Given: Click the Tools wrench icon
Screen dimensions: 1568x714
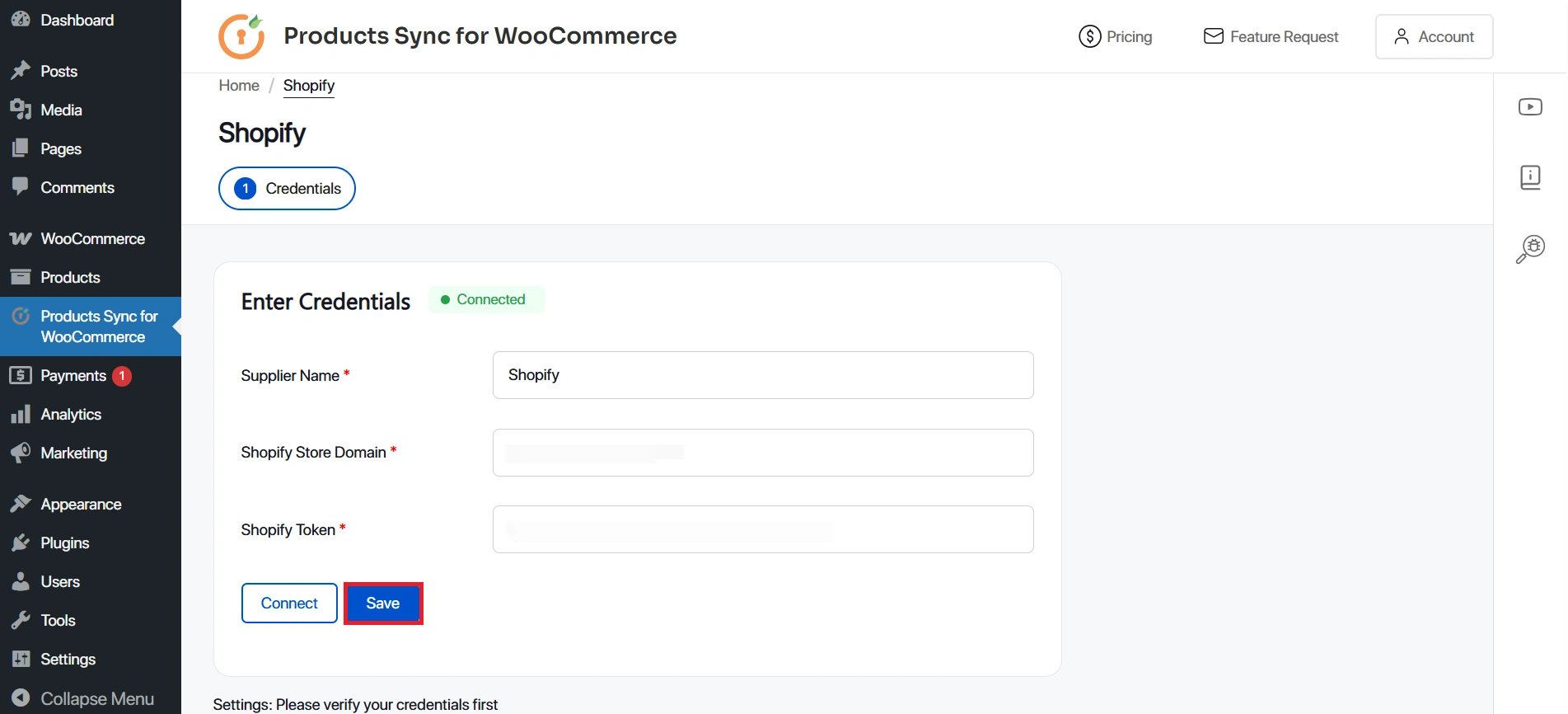Looking at the screenshot, I should [x=21, y=620].
